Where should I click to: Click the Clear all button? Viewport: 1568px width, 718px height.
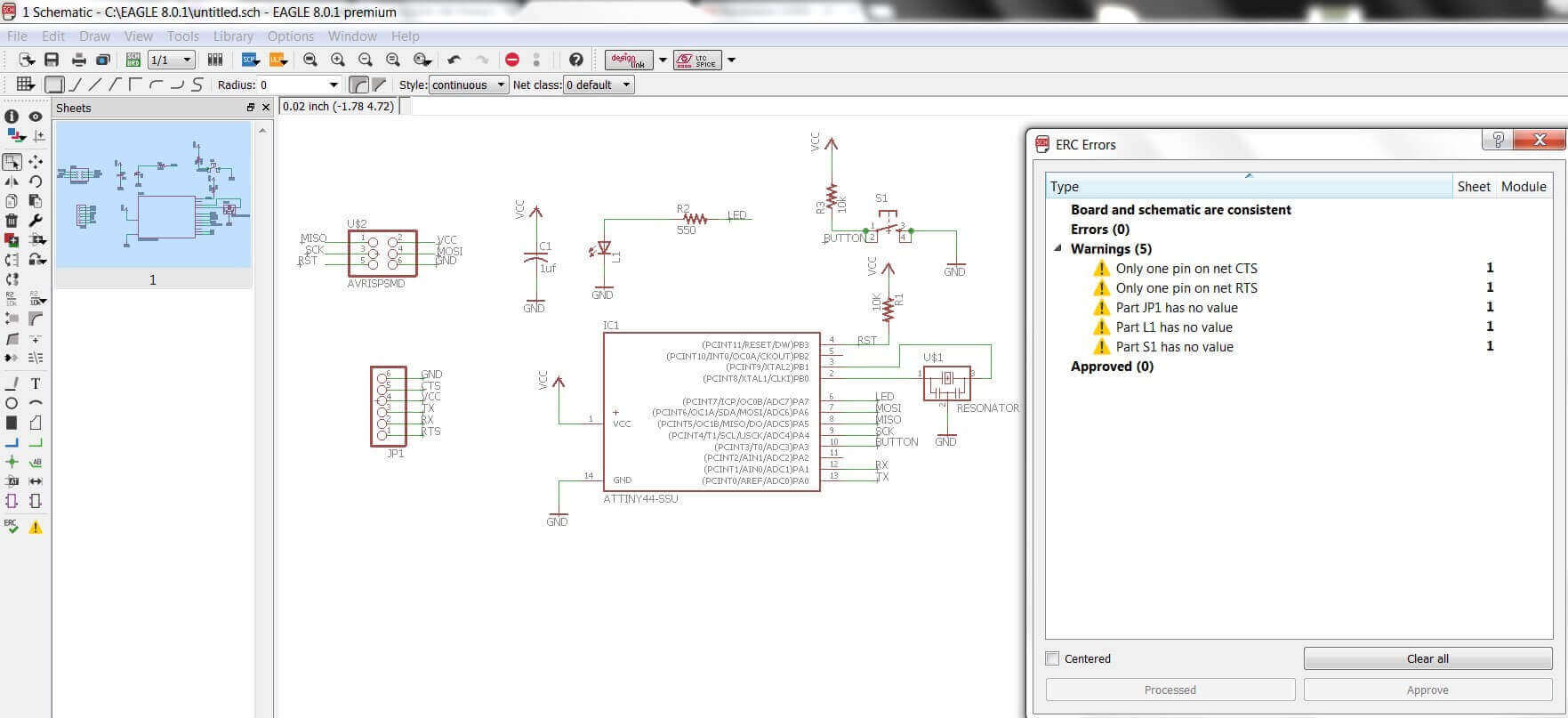coord(1427,658)
